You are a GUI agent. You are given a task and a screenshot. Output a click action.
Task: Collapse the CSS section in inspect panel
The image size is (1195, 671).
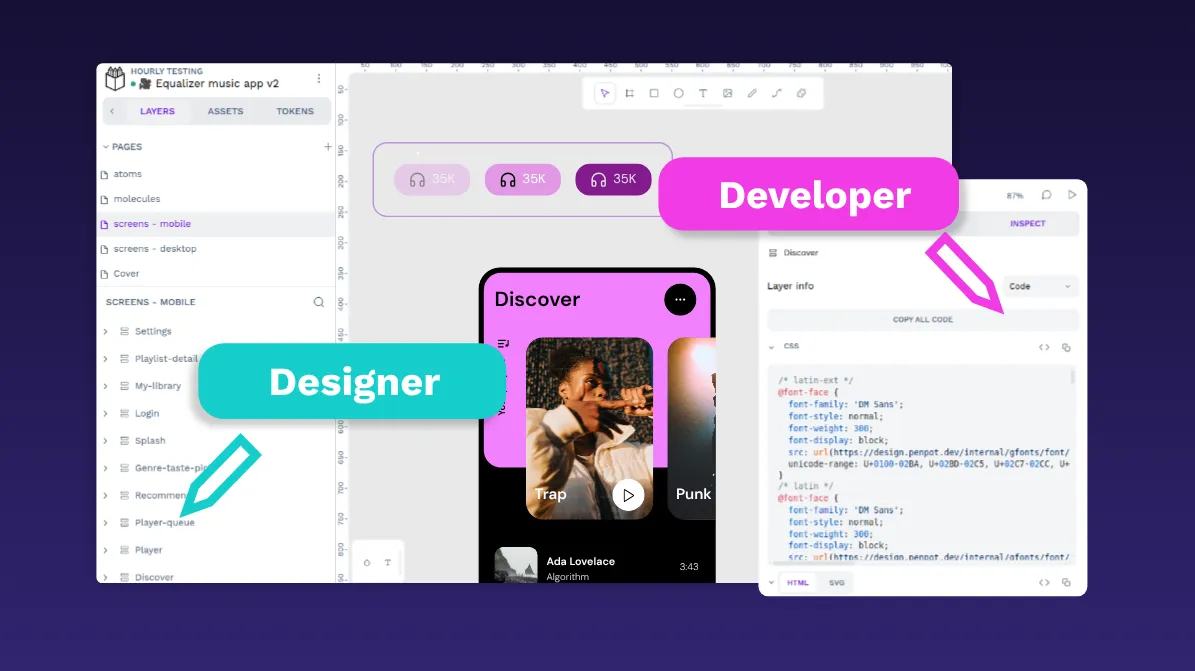771,346
